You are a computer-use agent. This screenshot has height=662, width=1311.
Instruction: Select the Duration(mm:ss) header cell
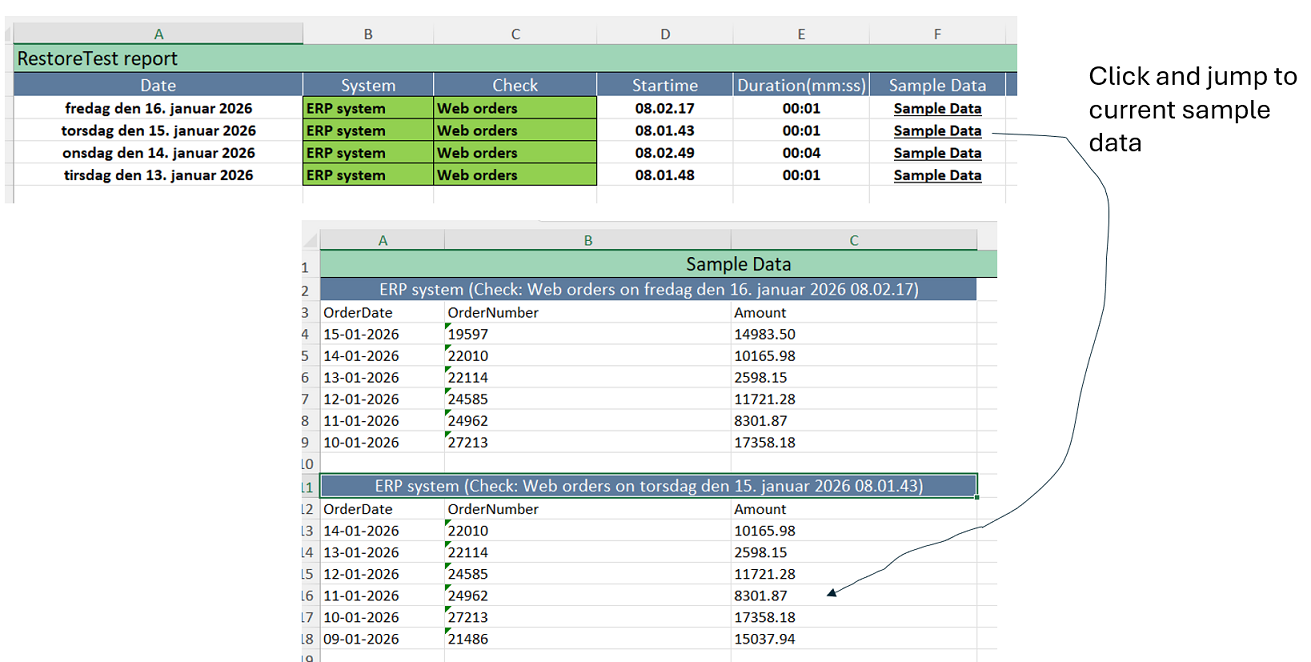tap(801, 85)
